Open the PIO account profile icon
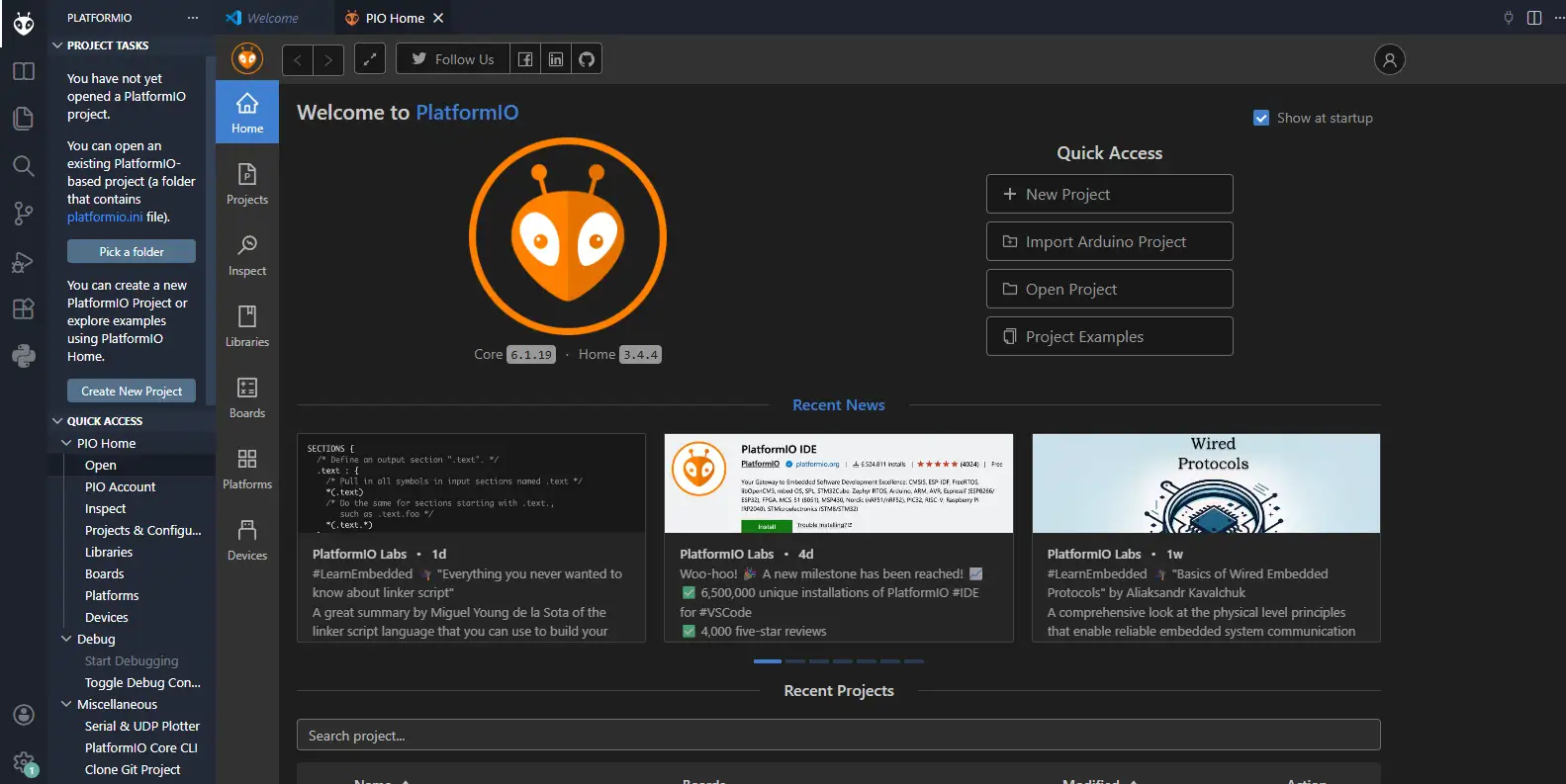Image resolution: width=1566 pixels, height=784 pixels. (x=1390, y=59)
